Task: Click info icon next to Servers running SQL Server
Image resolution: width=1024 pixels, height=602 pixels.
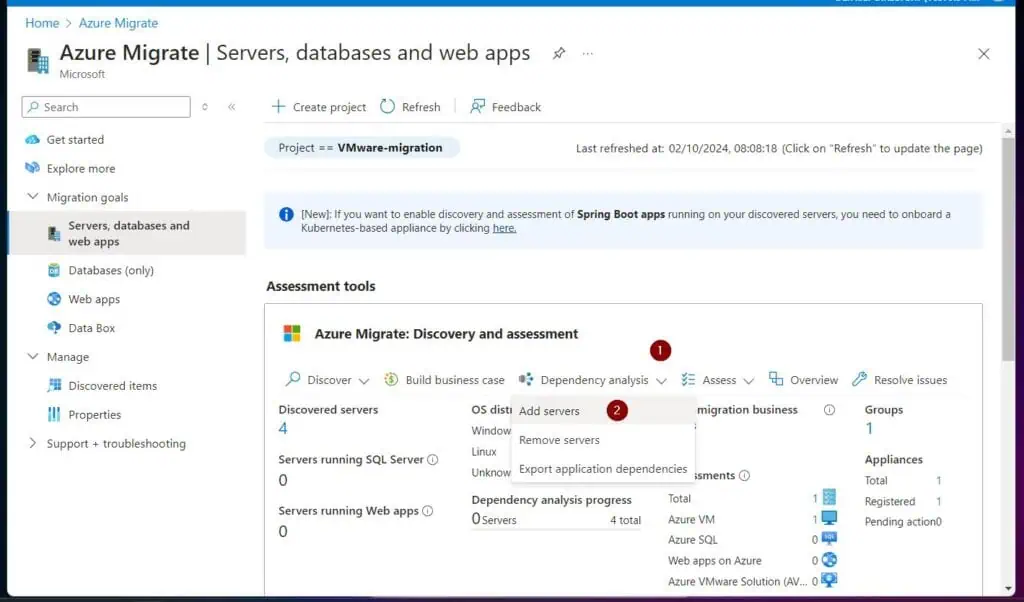Action: point(432,460)
